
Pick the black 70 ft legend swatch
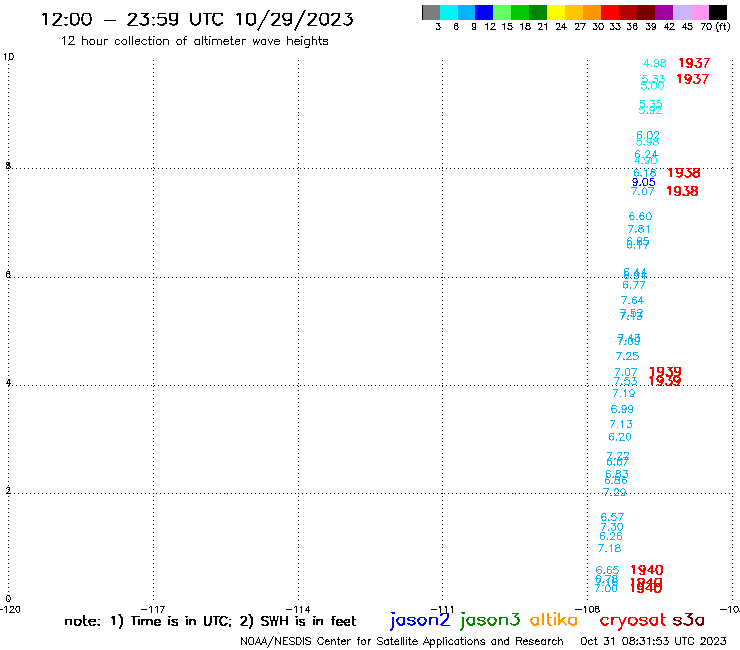point(718,12)
